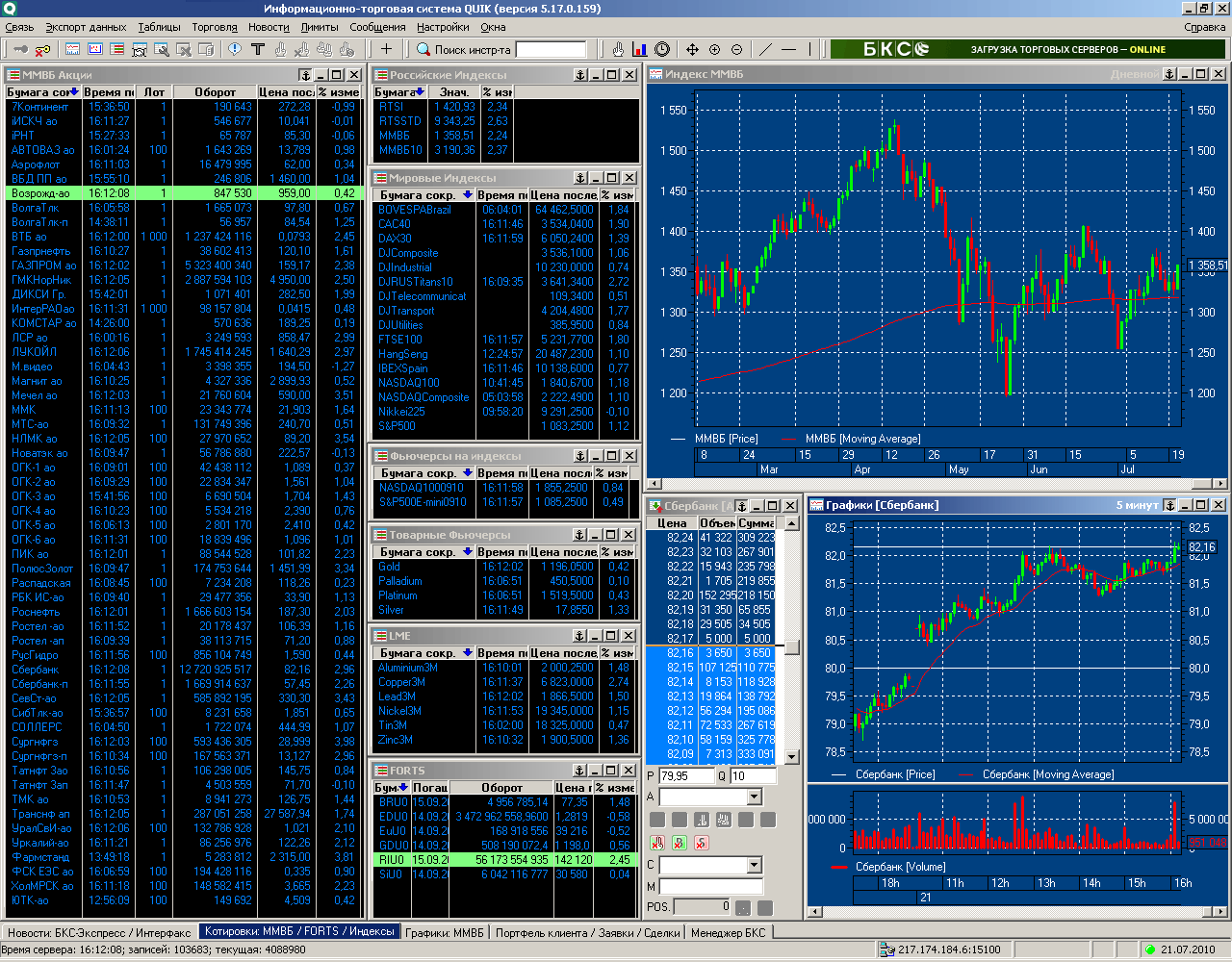Viewport: 1232px width, 962px height.
Task: Click the bold T icon in toolbar
Action: click(x=257, y=49)
